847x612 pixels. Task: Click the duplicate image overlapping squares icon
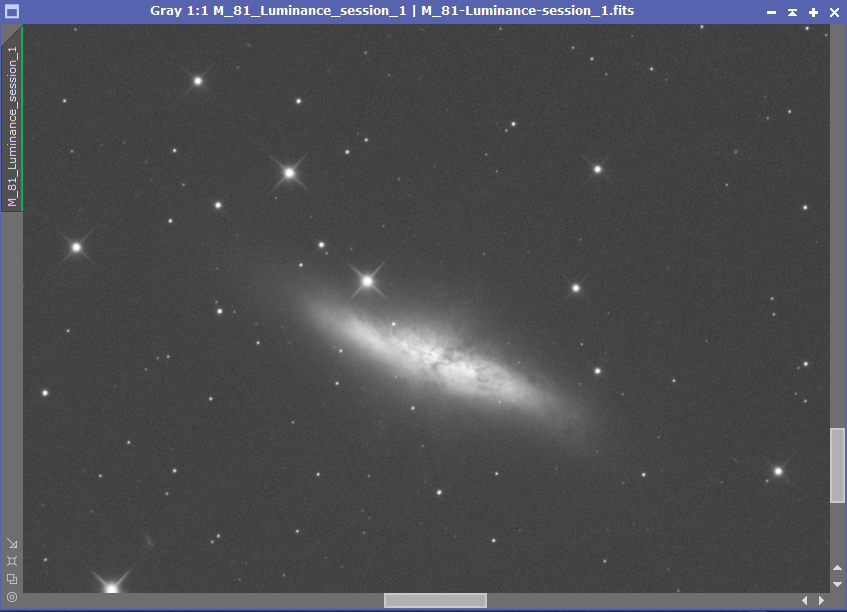point(12,579)
